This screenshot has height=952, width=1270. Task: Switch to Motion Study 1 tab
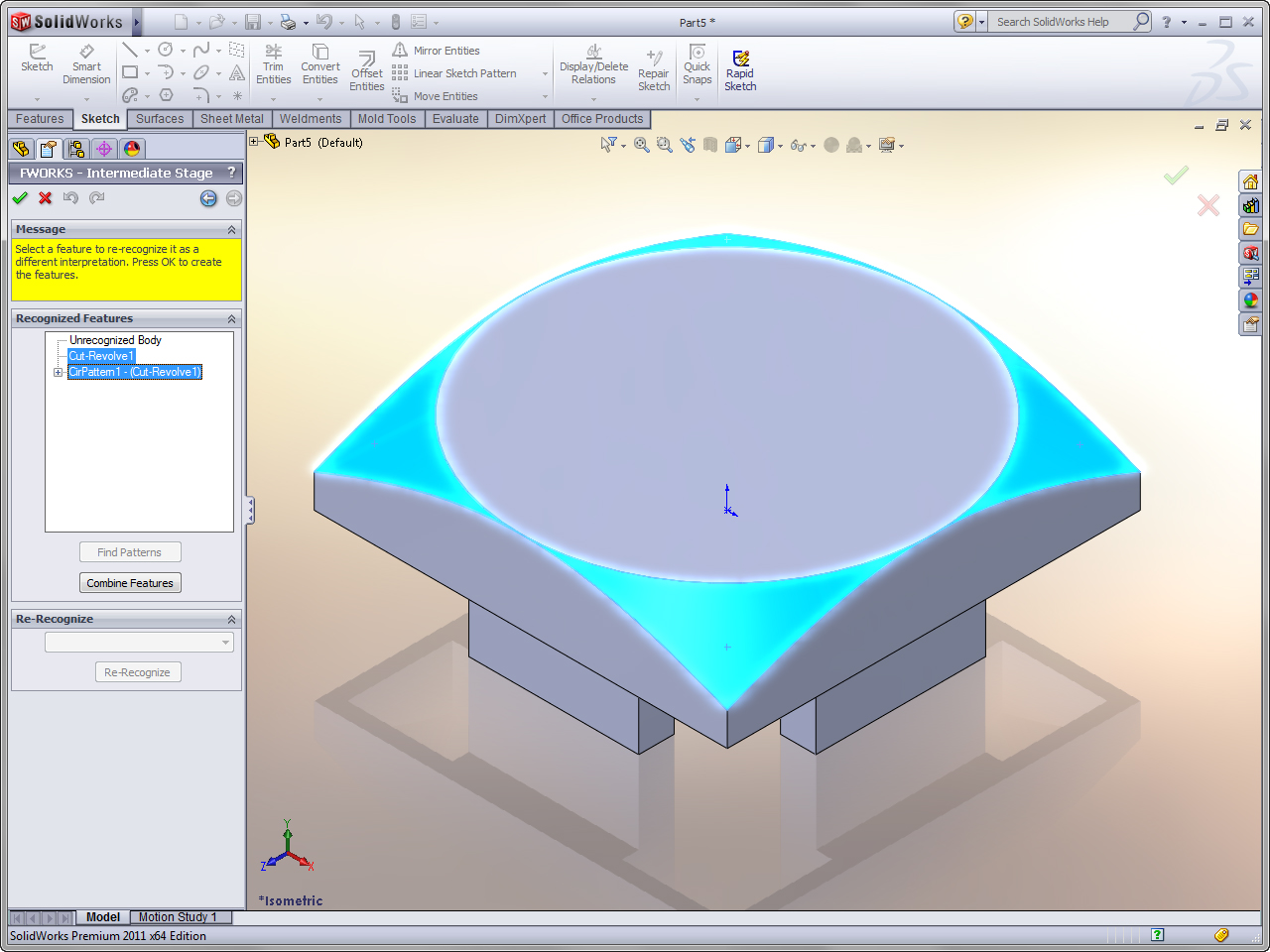point(178,917)
